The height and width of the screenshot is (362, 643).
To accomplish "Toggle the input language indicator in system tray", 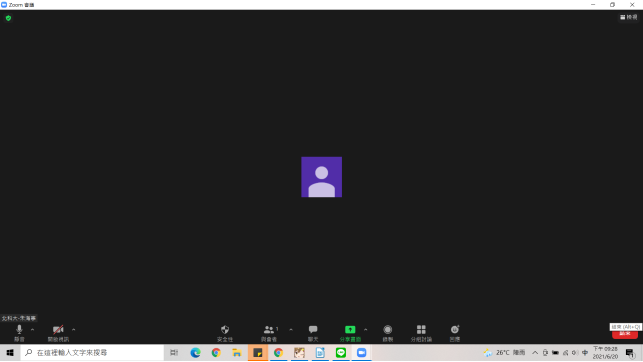I will [585, 353].
